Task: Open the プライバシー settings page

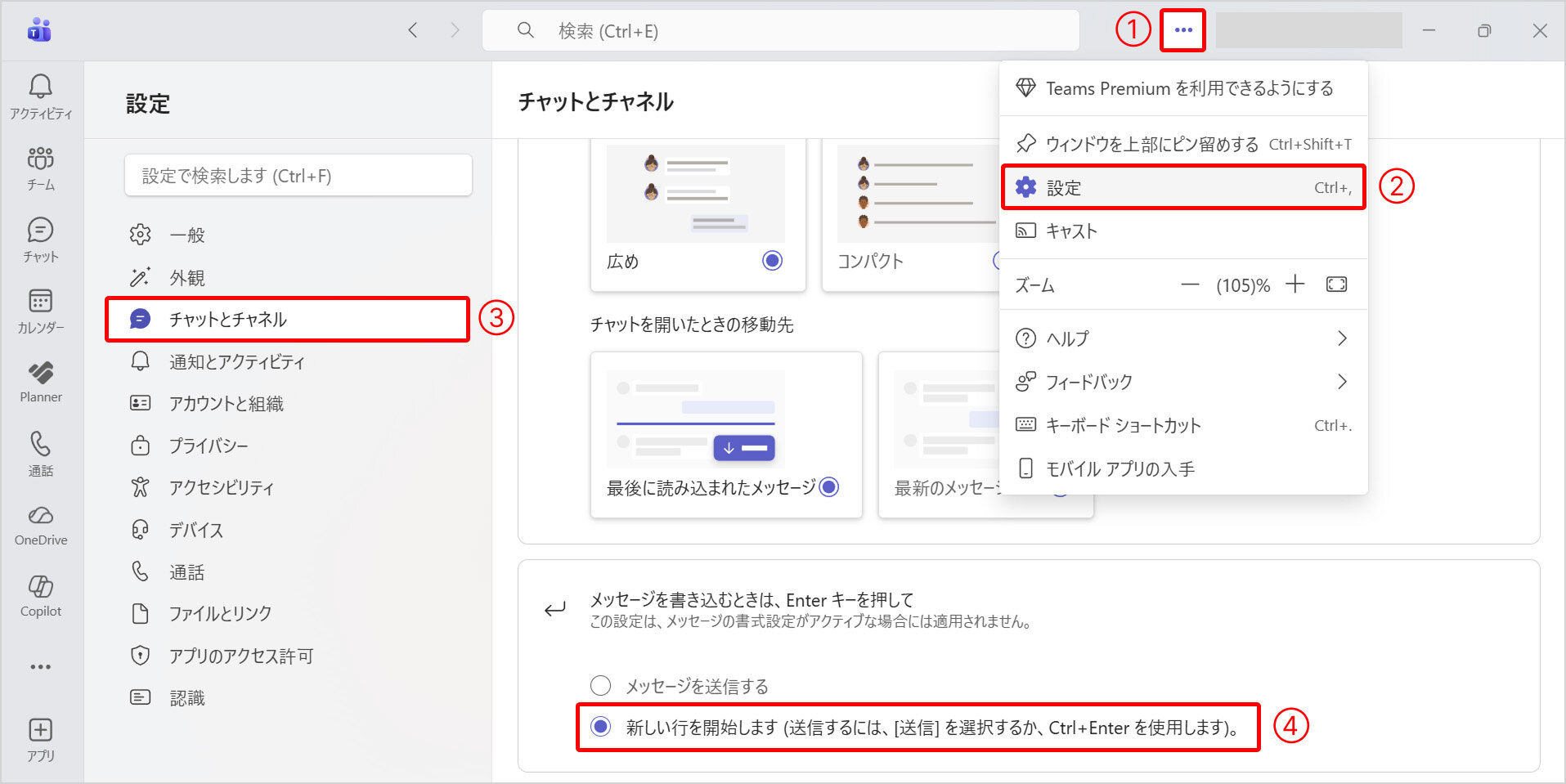Action: click(x=208, y=446)
